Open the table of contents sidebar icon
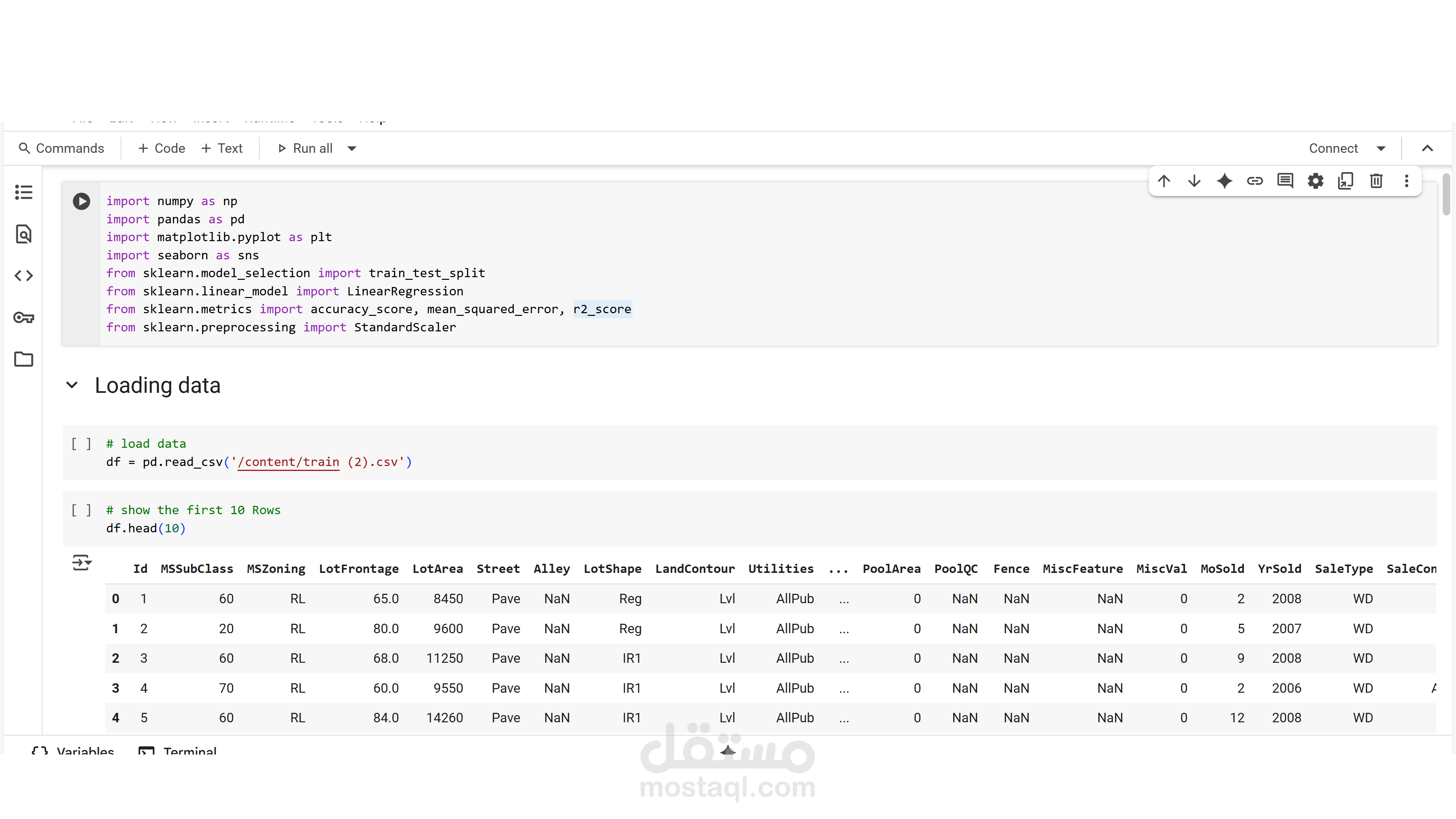This screenshot has height=819, width=1456. [x=24, y=192]
